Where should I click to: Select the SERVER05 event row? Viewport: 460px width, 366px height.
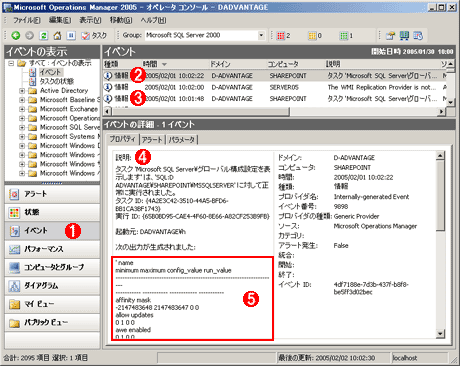(275, 87)
